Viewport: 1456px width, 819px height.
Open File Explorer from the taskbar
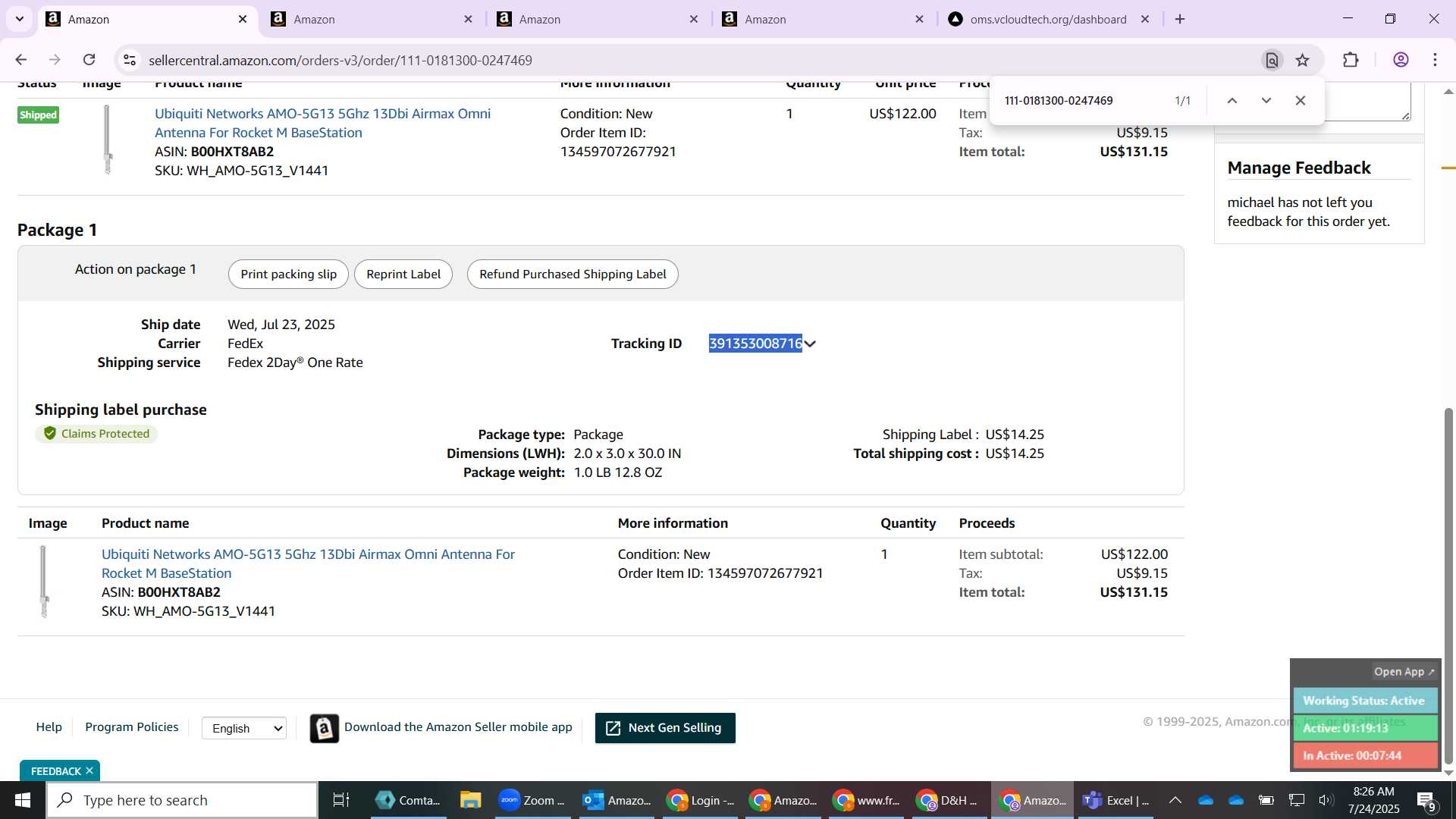pos(470,800)
